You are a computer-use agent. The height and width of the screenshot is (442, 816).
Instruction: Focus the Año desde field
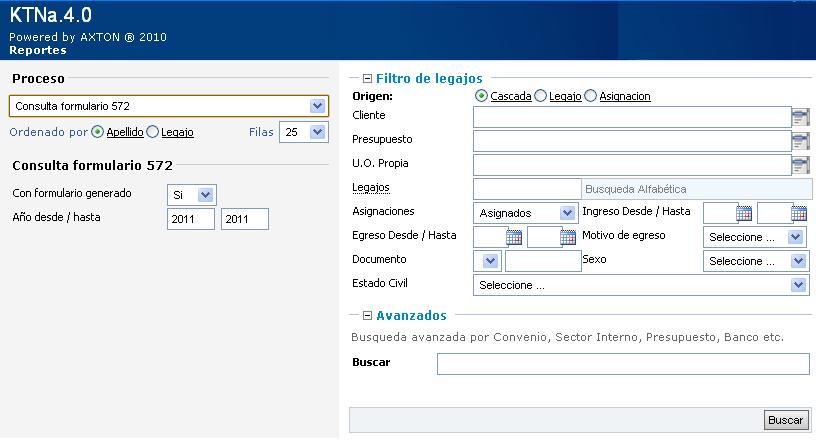pos(190,219)
